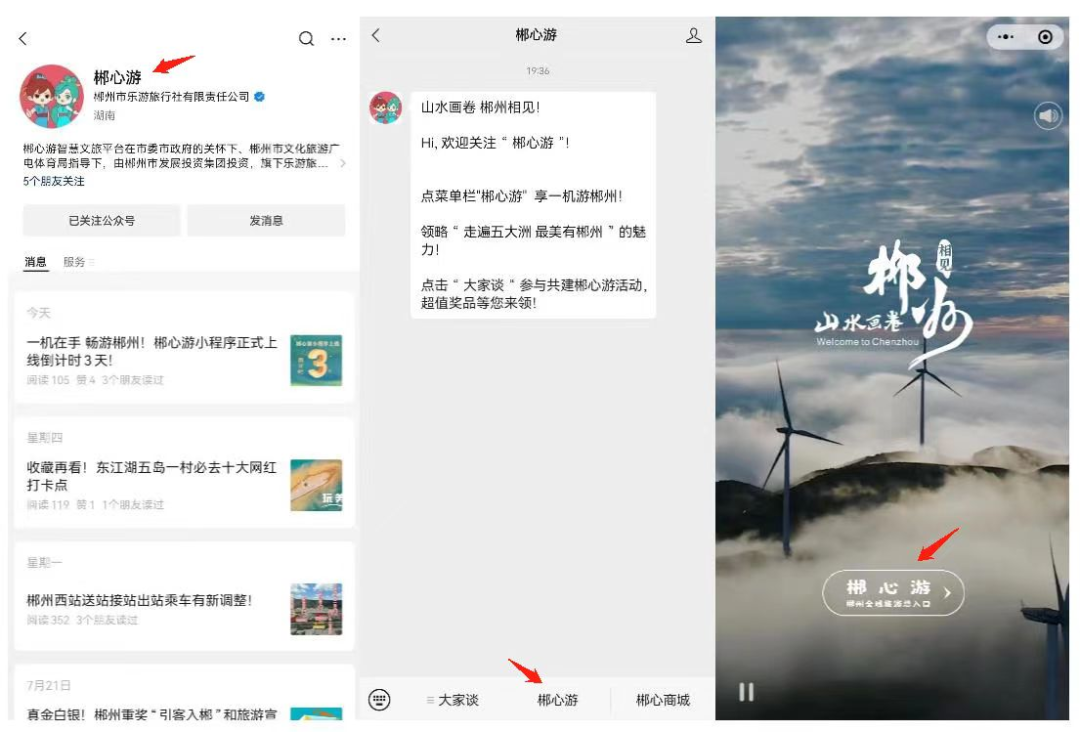Click company name 郴州市乐游旅行社有限责任公司
1080x732 pixels.
tap(172, 96)
